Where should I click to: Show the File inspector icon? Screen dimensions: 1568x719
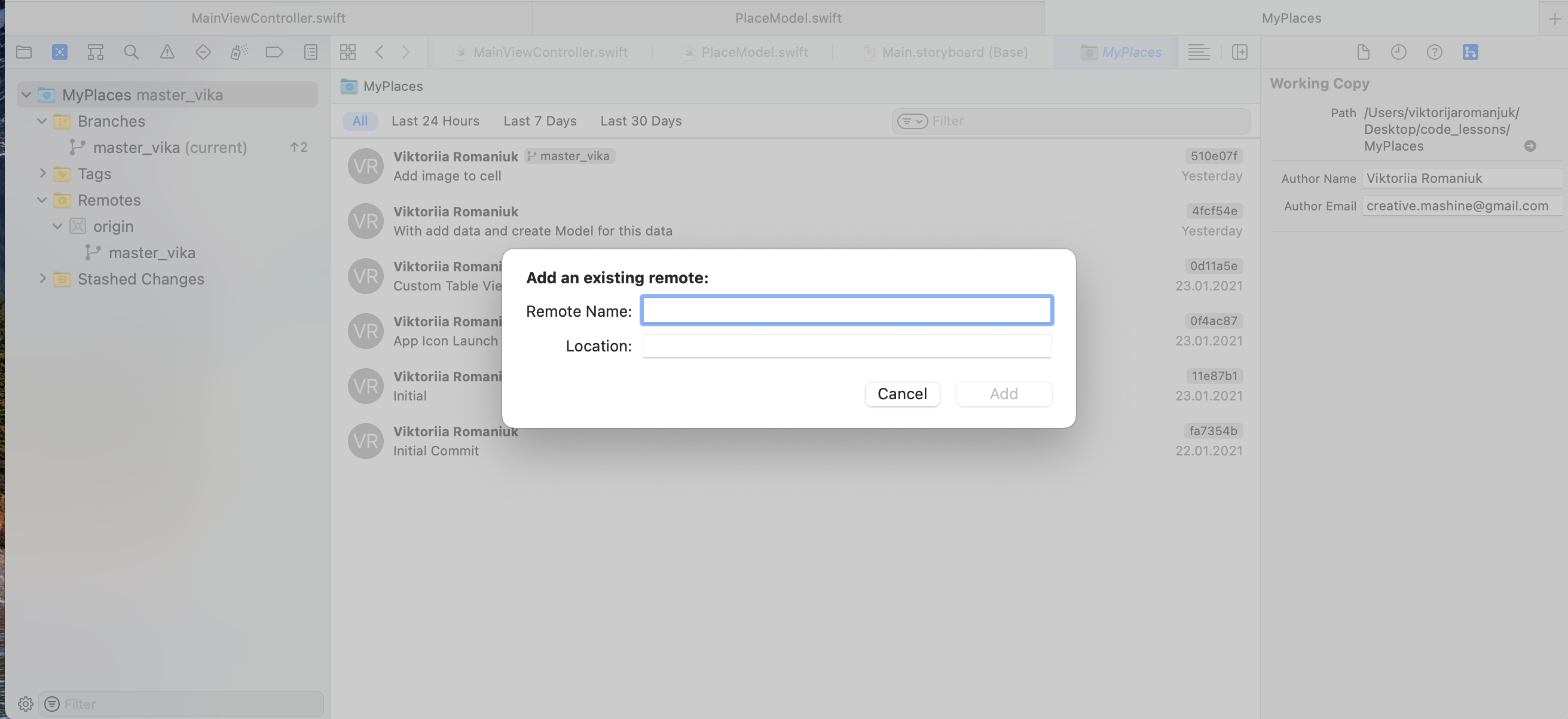[x=1363, y=52]
